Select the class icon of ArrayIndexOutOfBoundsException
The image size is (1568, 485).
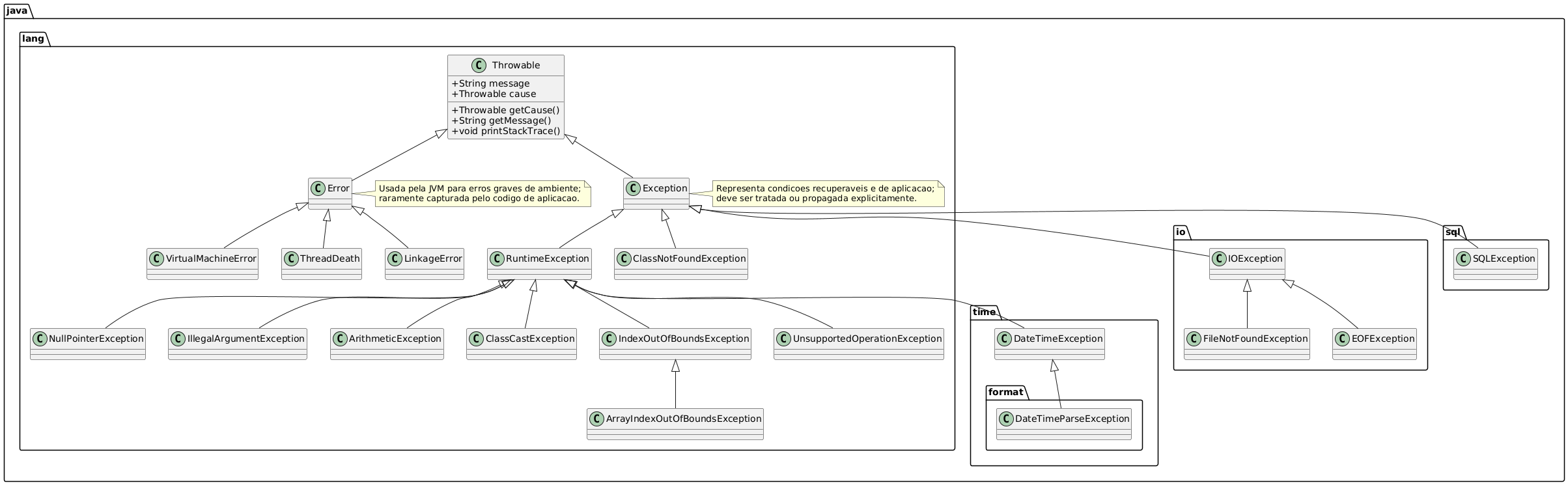pos(597,419)
